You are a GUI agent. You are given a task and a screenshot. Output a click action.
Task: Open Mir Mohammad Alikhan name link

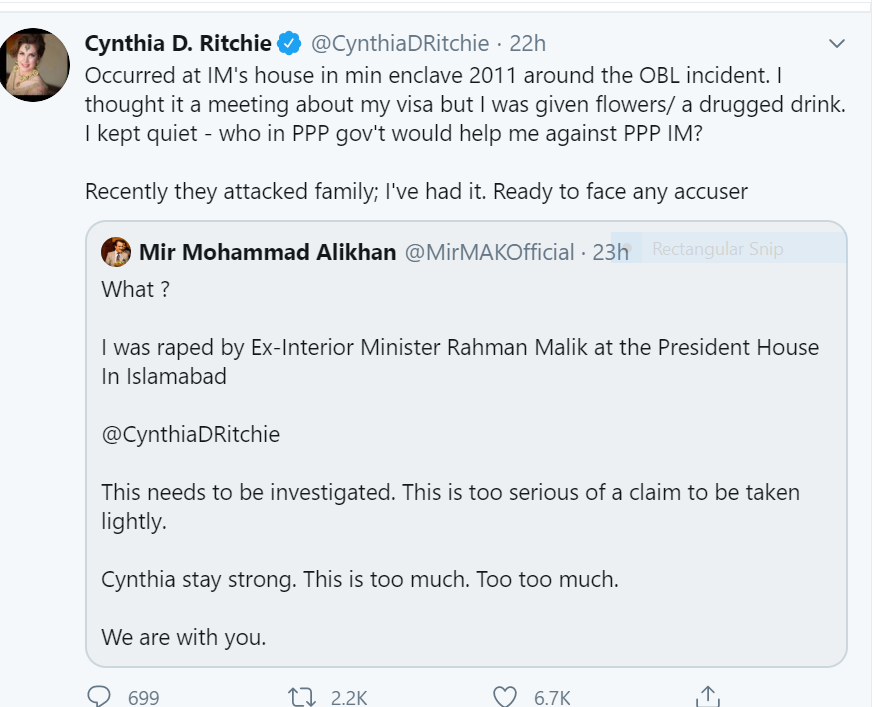[268, 252]
